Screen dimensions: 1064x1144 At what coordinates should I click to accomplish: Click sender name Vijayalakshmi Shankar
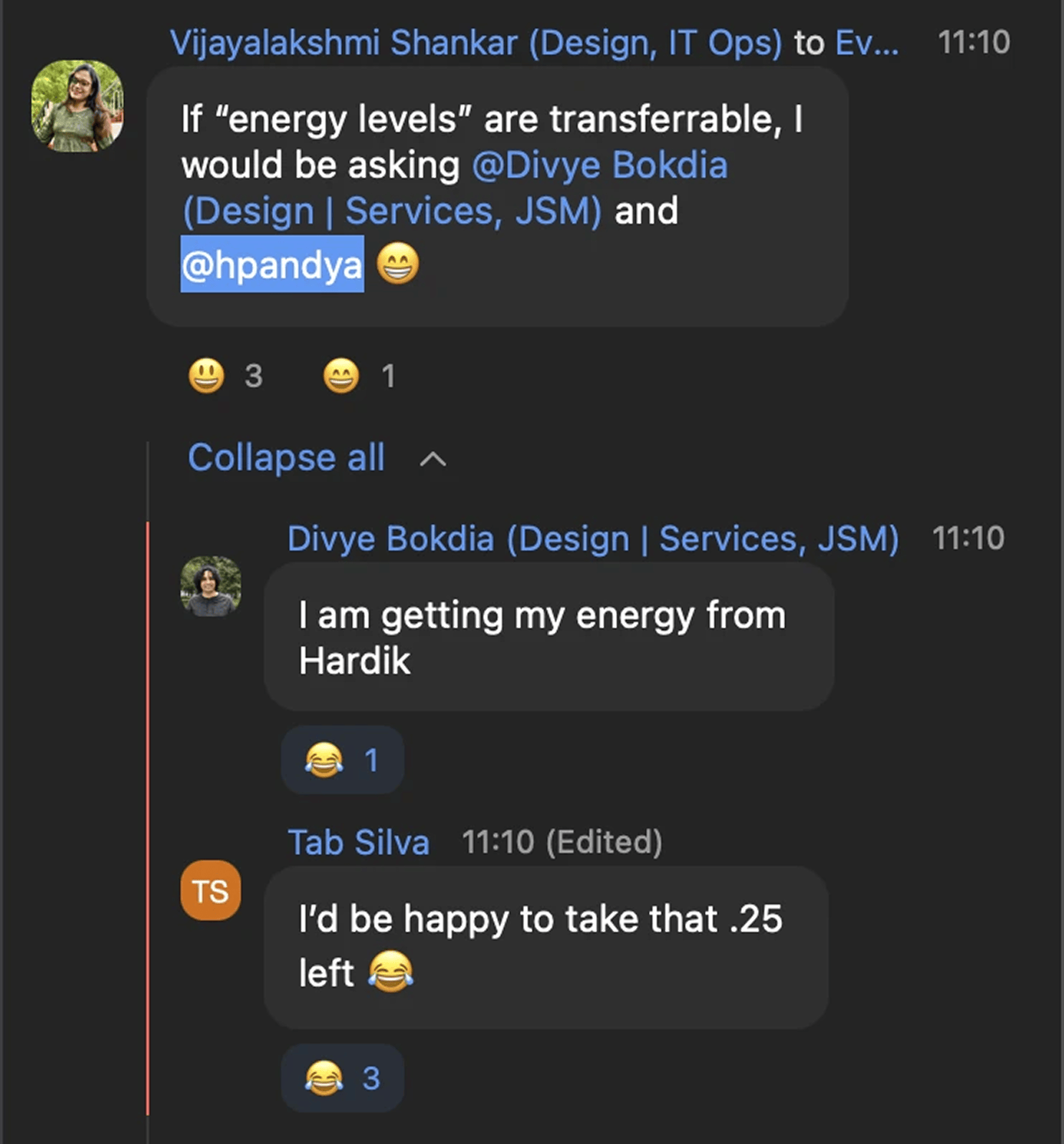[x=475, y=43]
